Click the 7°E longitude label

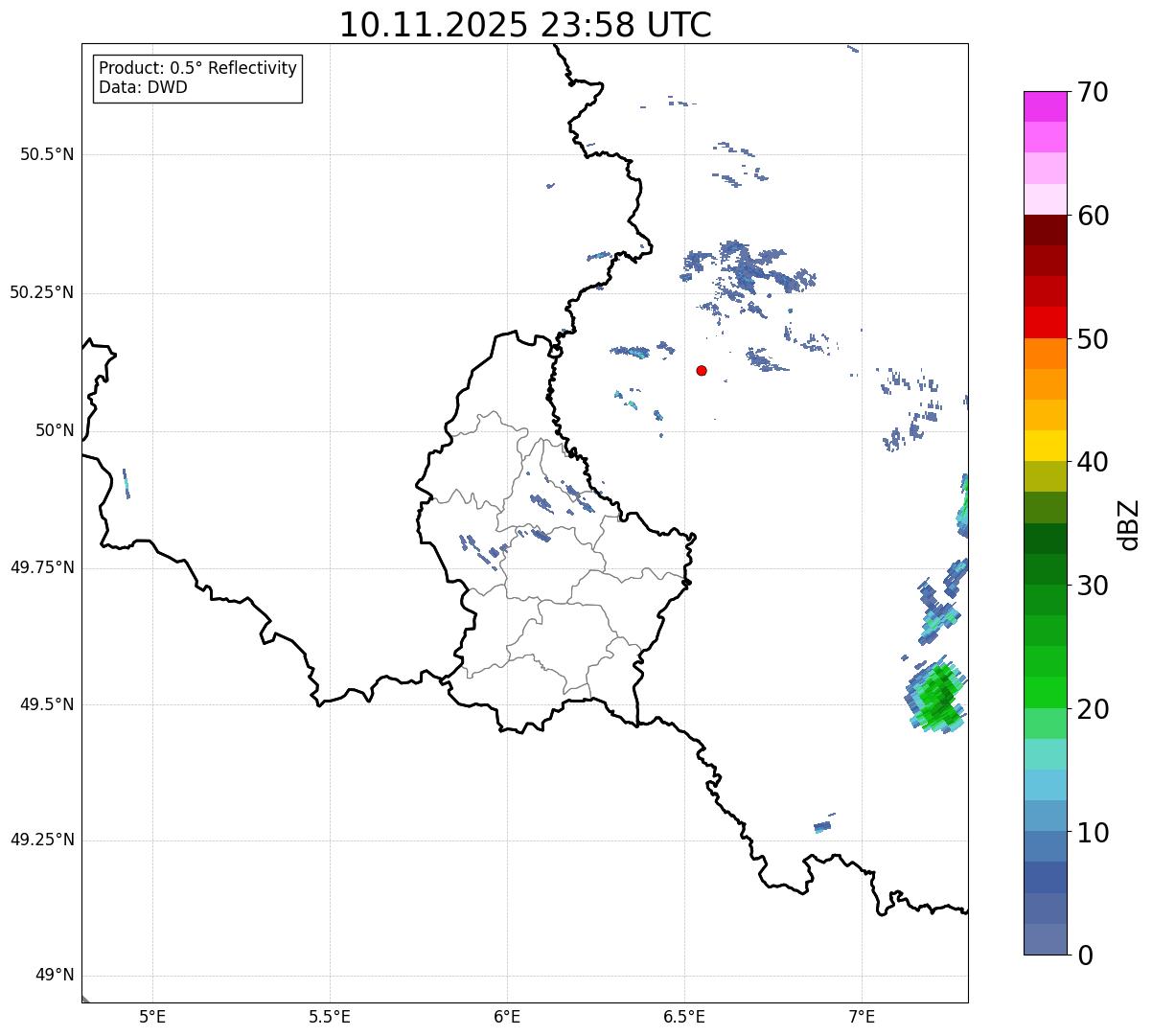(862, 1017)
